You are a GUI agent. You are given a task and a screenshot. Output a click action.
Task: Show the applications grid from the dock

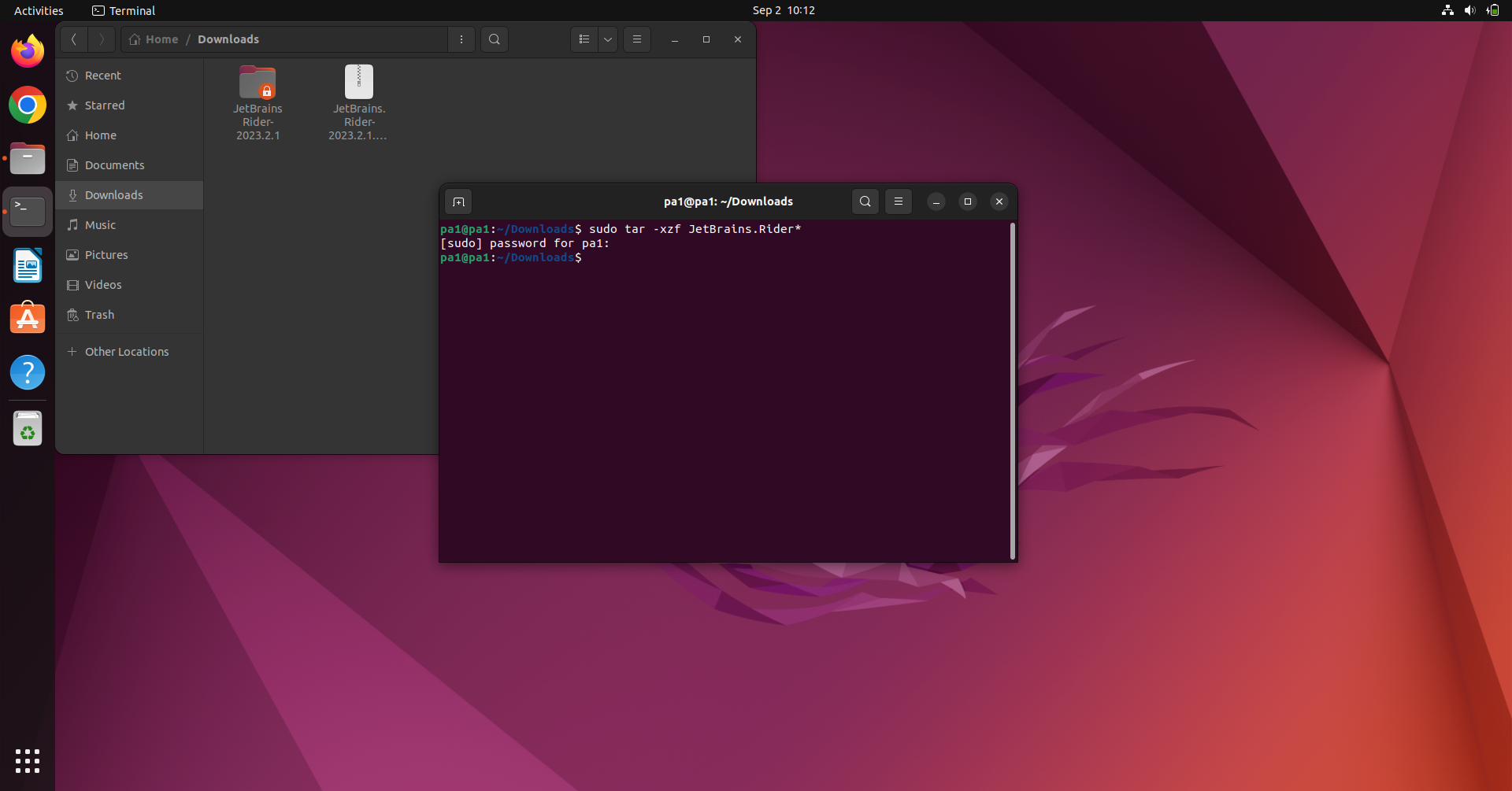coord(27,761)
